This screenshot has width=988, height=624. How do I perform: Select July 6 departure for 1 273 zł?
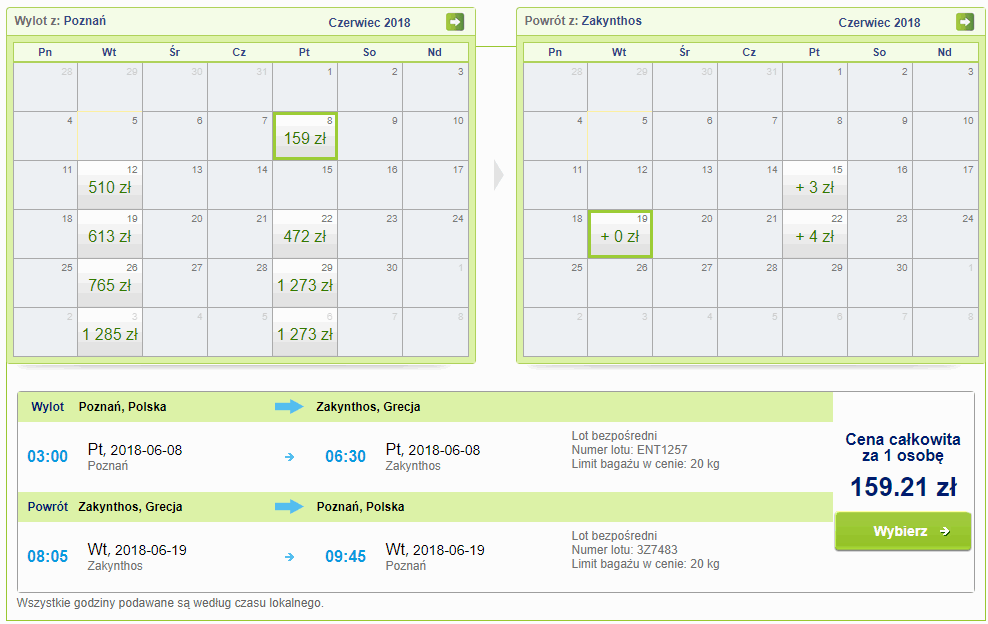pos(305,332)
